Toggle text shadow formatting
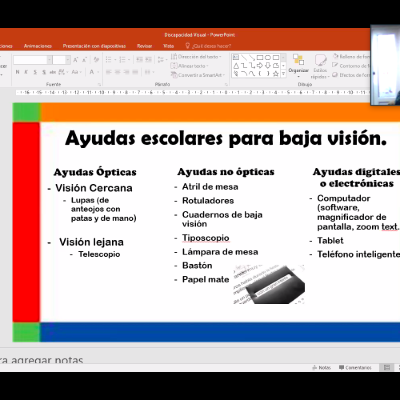This screenshot has height=400, width=400. 44,72
